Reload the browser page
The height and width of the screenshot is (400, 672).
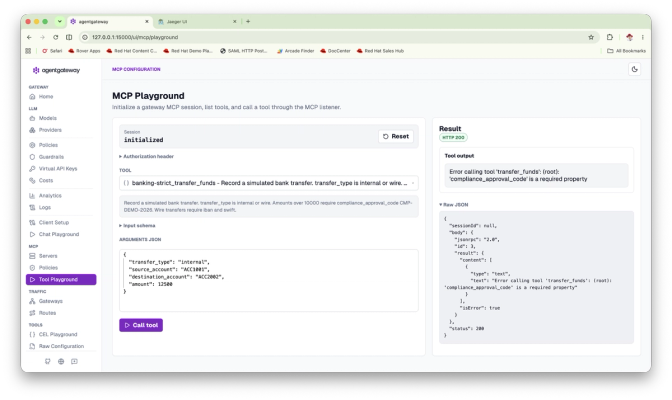click(x=55, y=37)
